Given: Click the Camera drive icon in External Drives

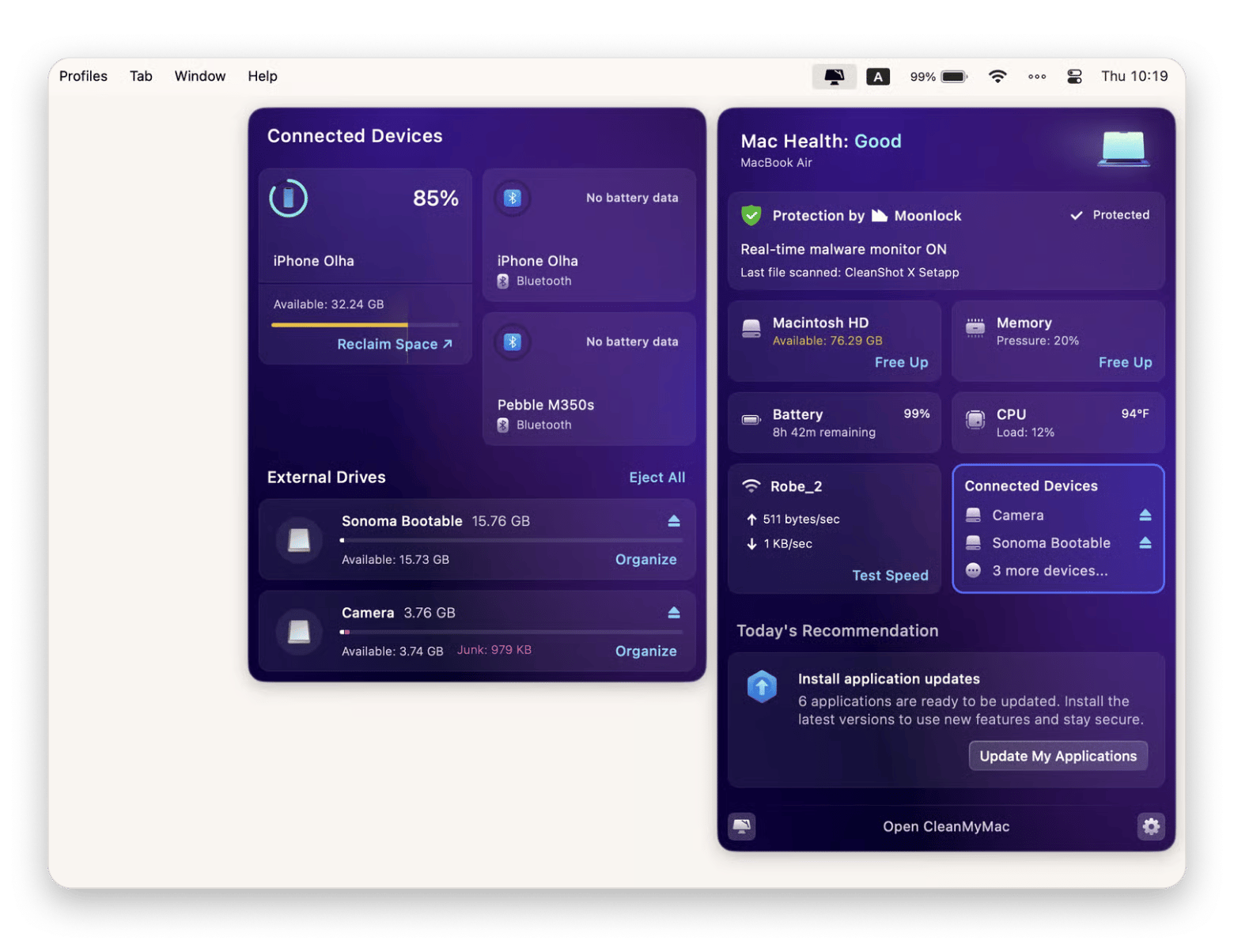Looking at the screenshot, I should tap(299, 632).
